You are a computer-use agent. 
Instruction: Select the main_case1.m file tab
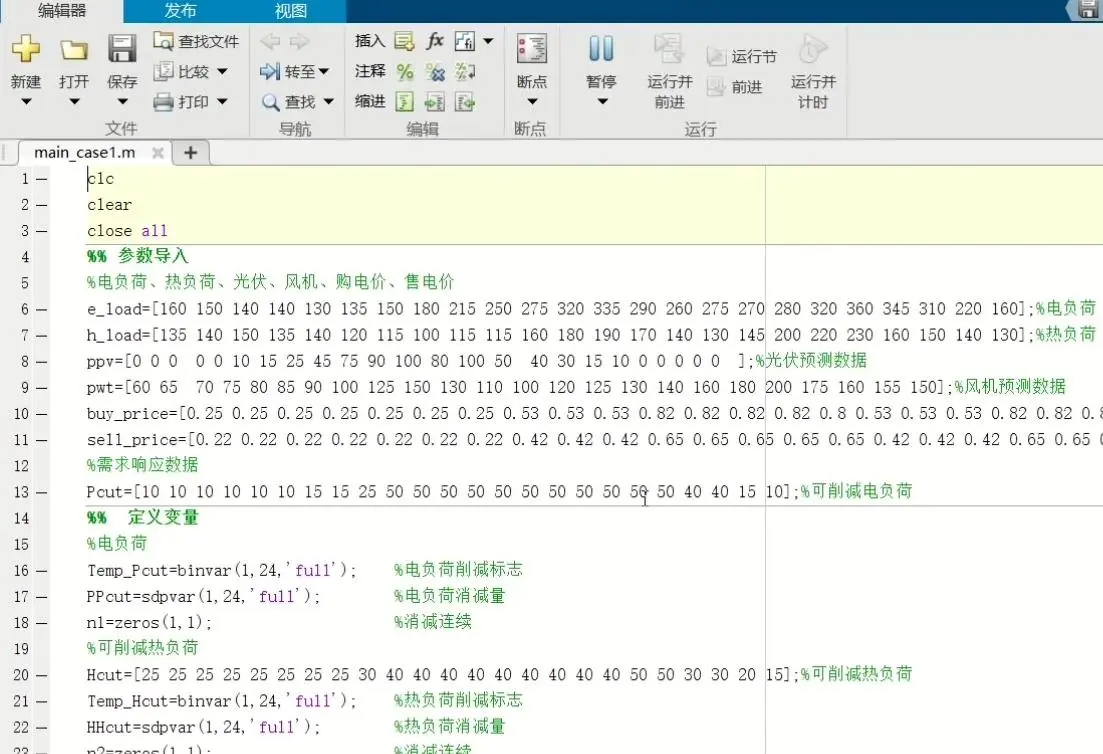click(84, 153)
